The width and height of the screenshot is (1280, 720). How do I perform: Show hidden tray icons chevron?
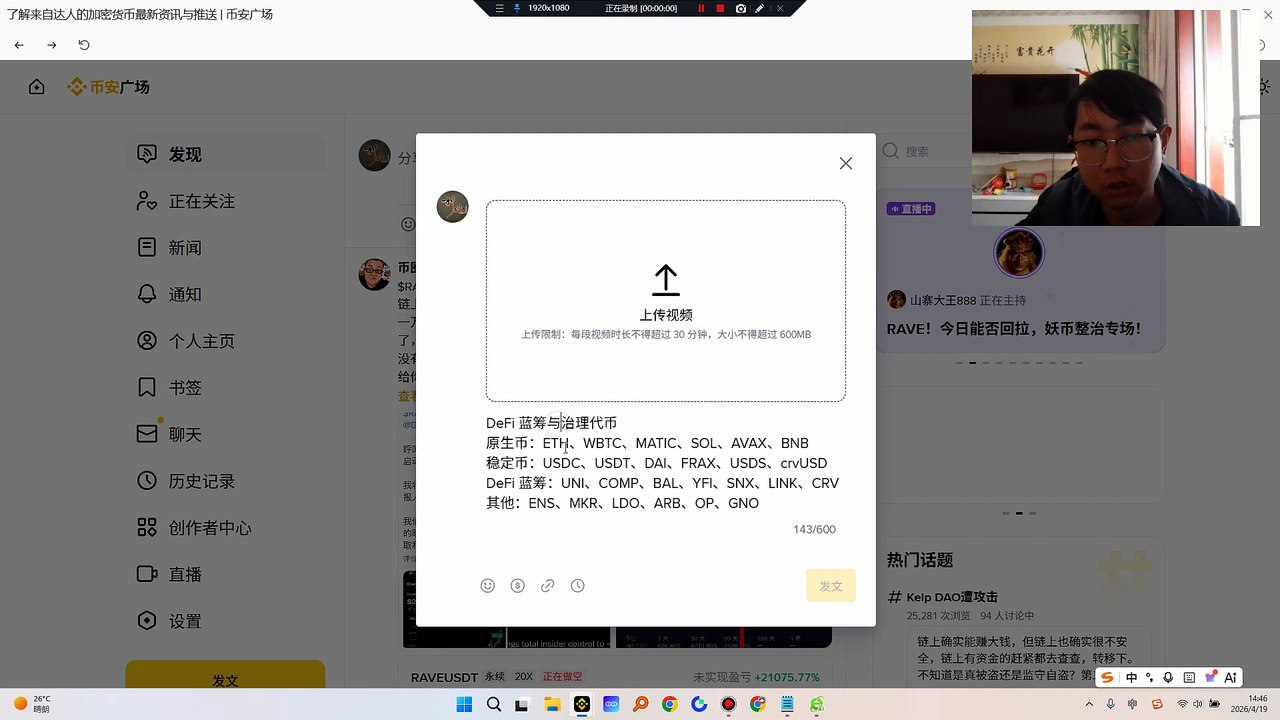coord(1090,705)
